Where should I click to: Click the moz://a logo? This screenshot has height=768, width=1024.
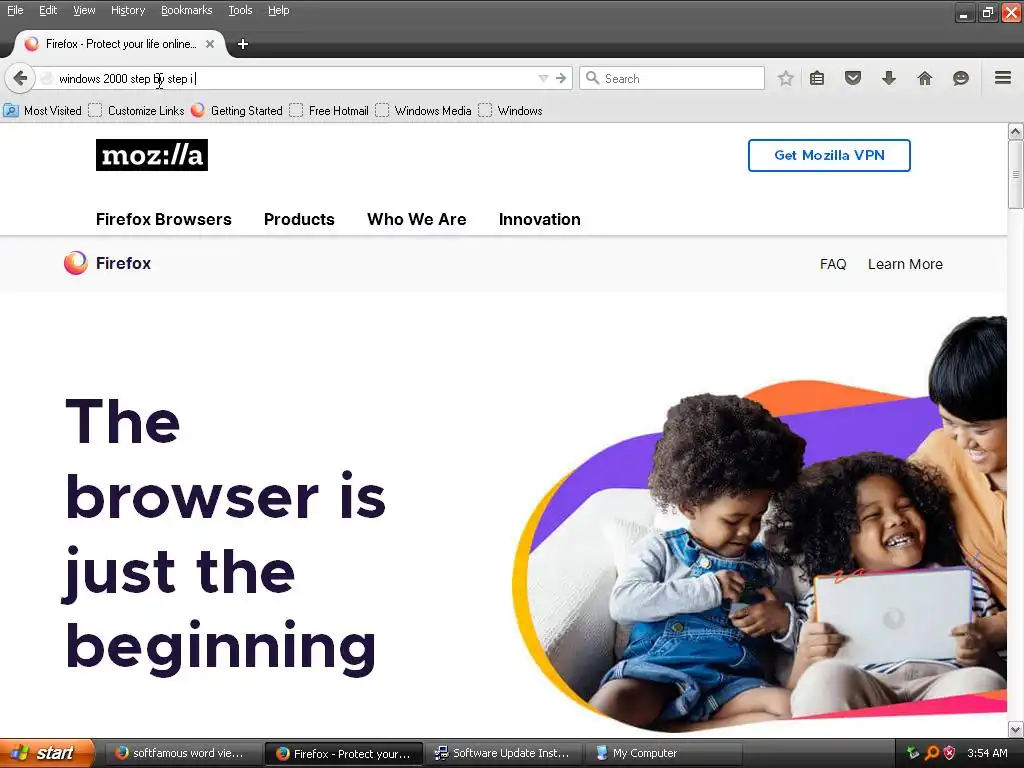pos(152,155)
